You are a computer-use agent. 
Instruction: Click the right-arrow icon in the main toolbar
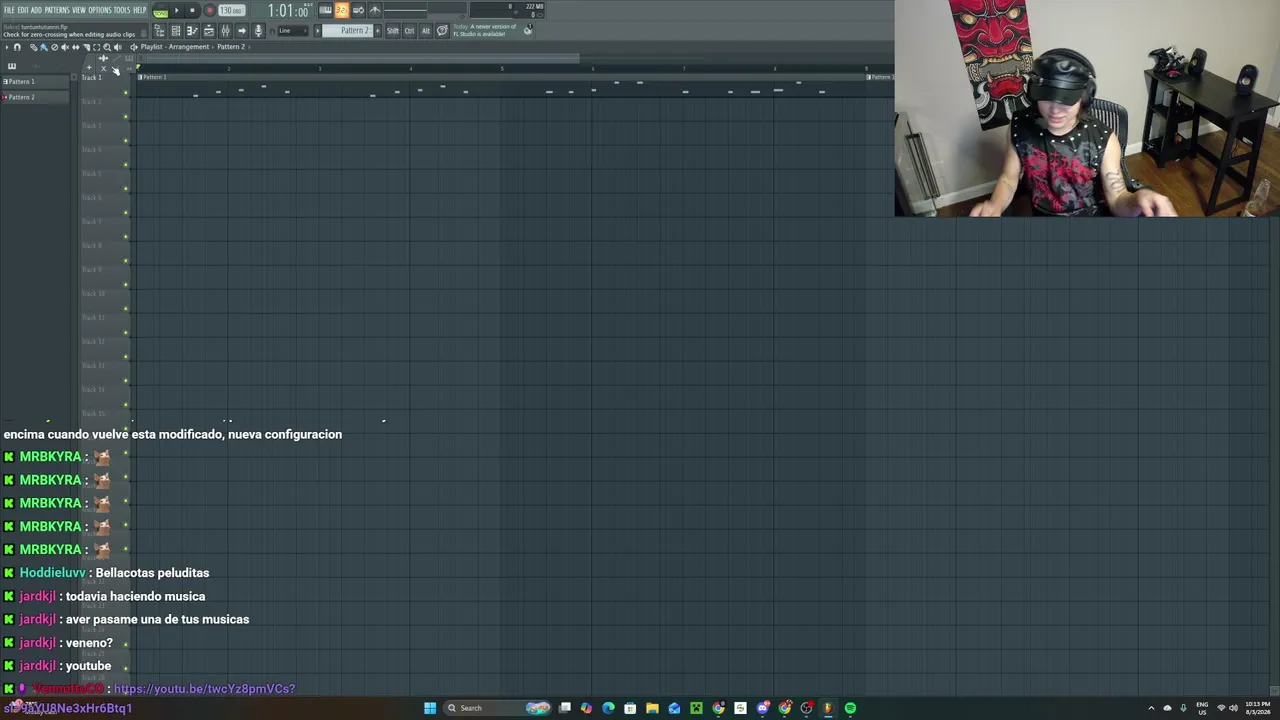click(241, 31)
